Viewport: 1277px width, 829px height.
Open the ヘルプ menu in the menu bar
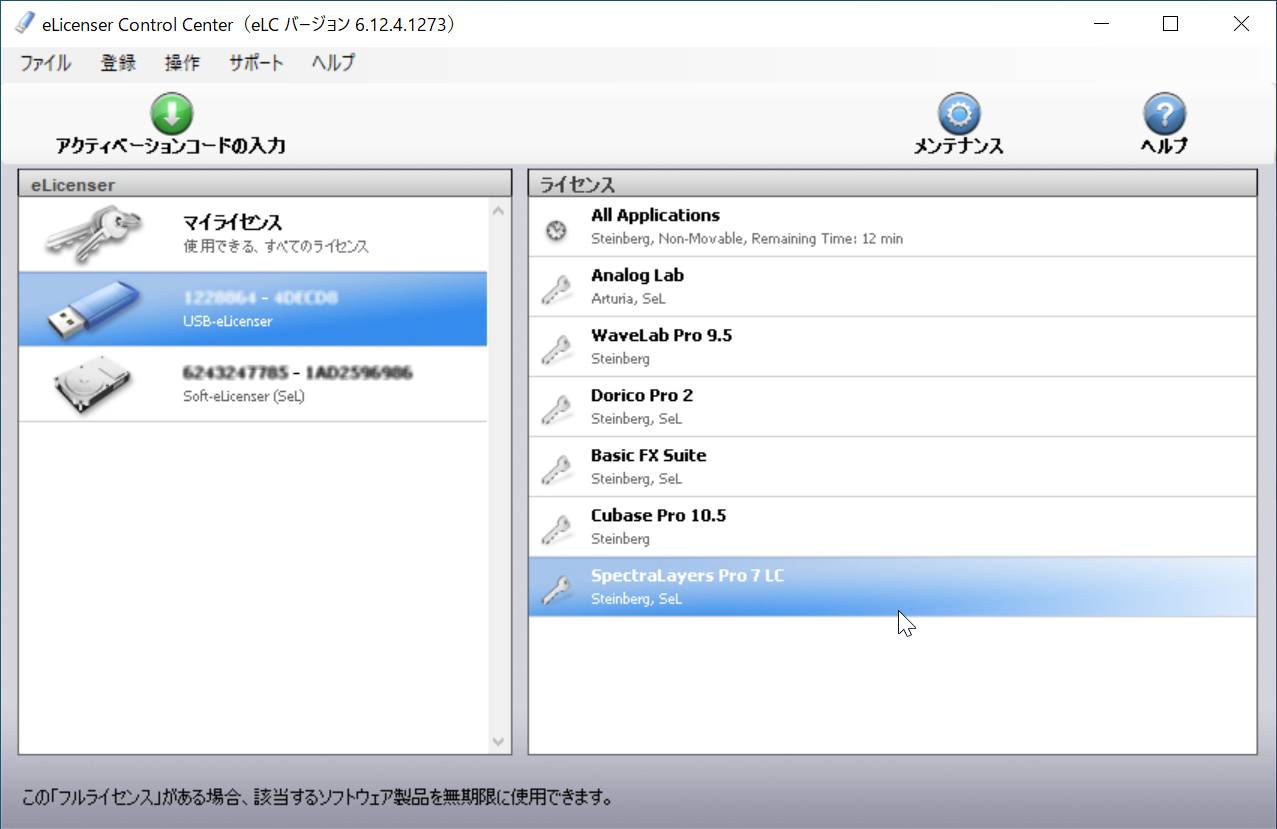click(x=333, y=63)
